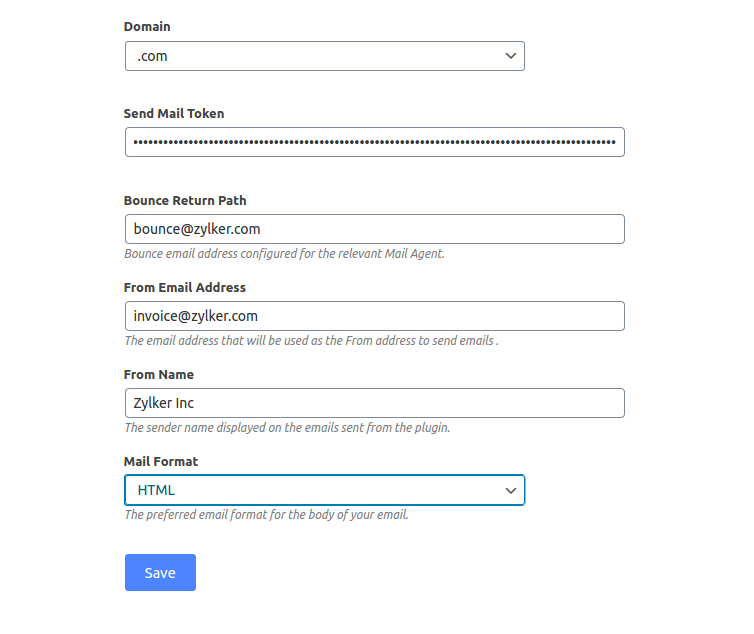Click the From Name text field

pyautogui.click(x=374, y=403)
